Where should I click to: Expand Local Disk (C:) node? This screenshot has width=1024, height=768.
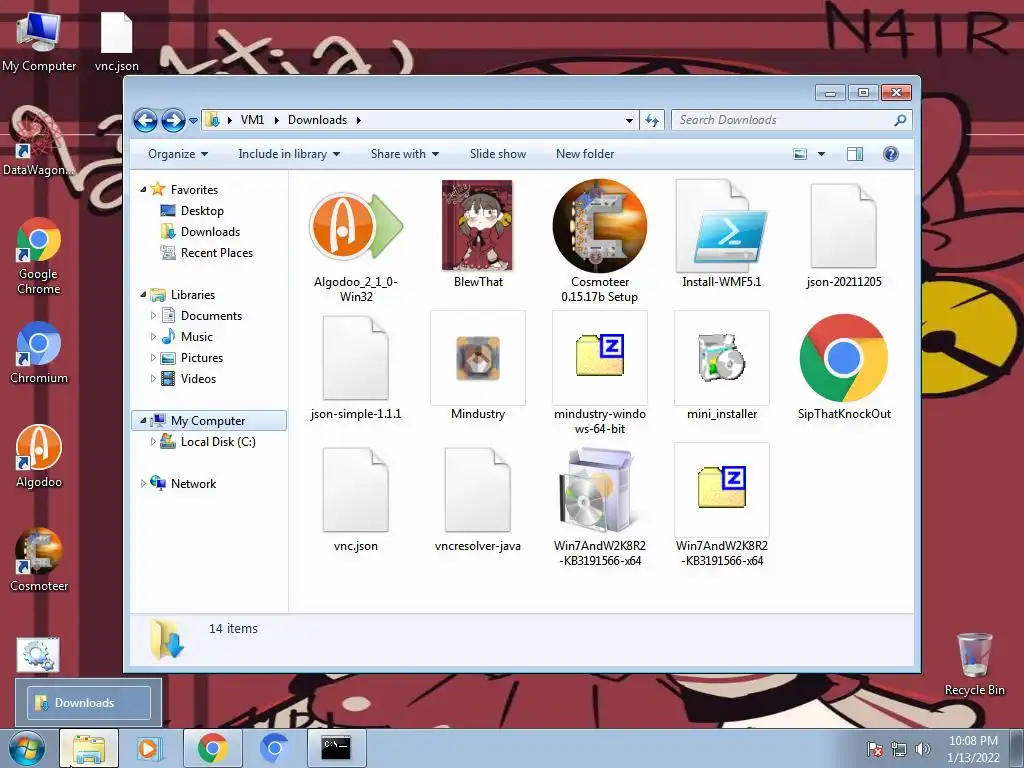tap(153, 441)
